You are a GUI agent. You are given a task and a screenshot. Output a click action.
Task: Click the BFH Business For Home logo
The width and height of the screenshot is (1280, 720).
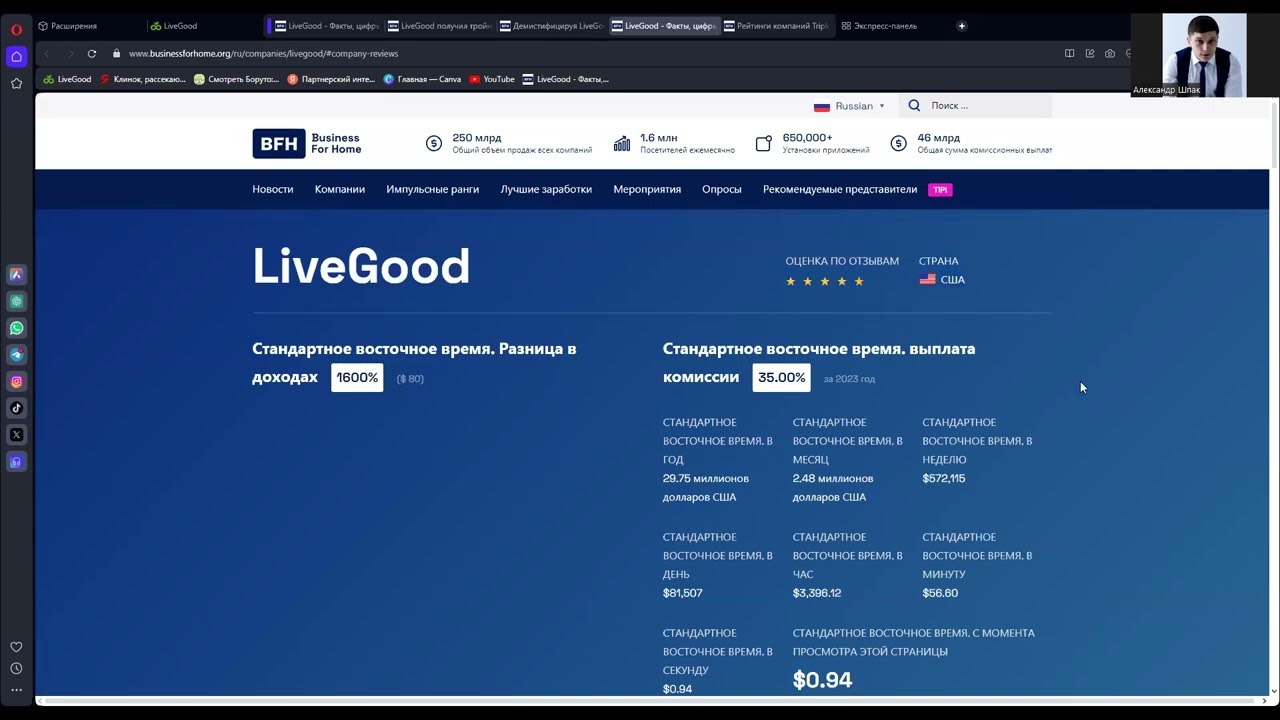tap(307, 144)
